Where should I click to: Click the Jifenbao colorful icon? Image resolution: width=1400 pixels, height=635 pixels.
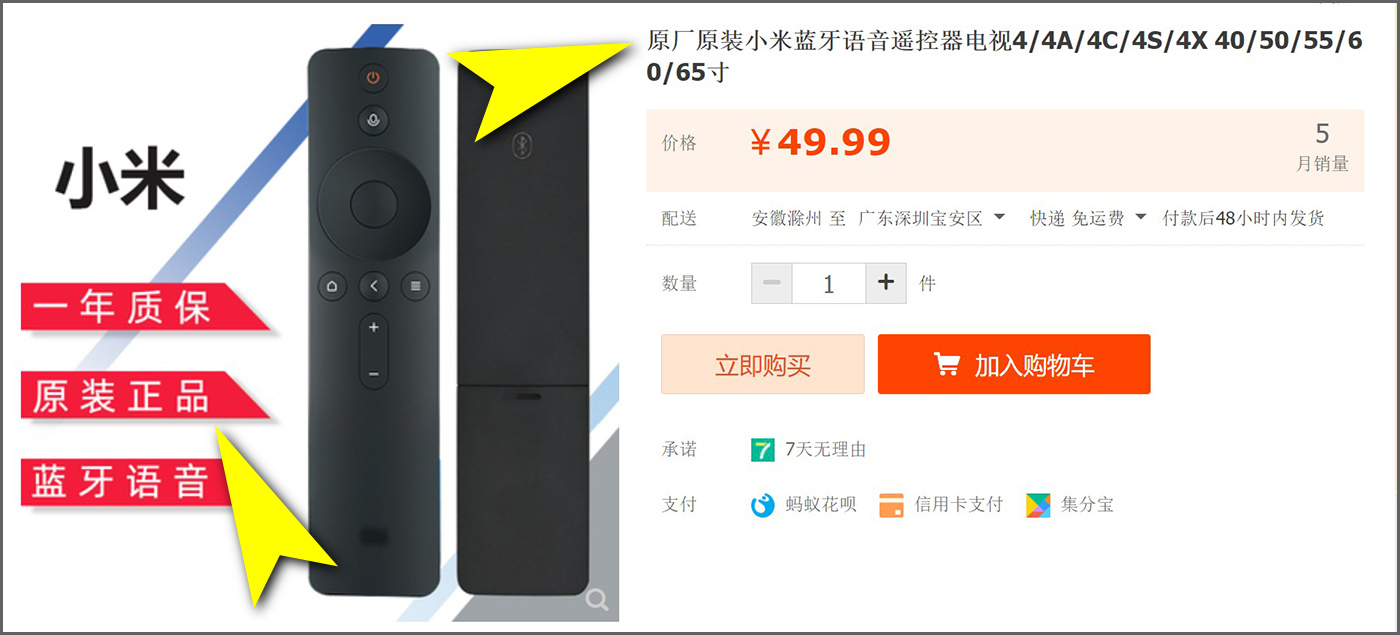point(1038,505)
